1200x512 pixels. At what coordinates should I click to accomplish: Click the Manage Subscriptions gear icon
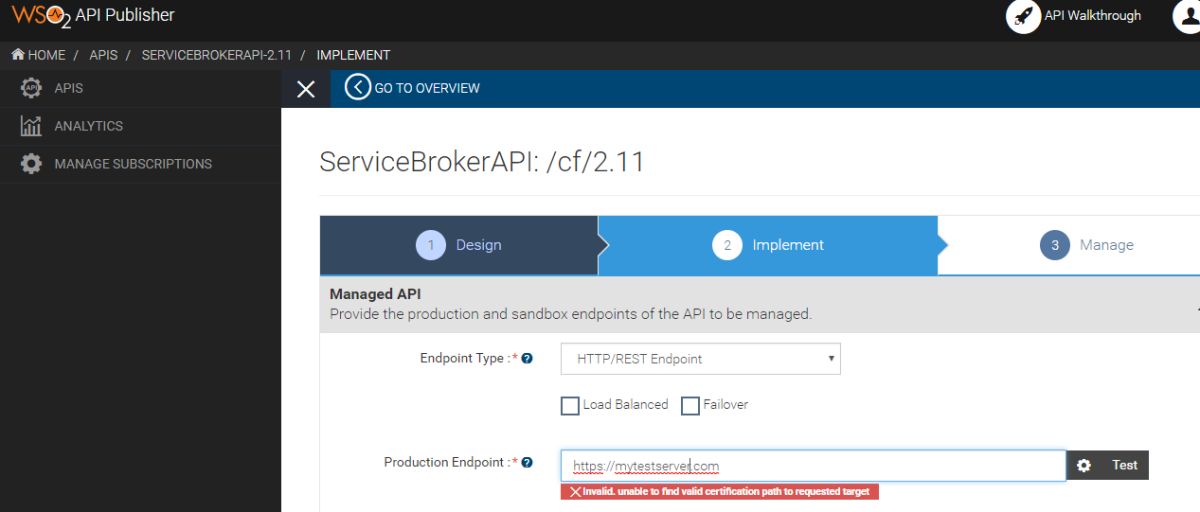click(31, 164)
